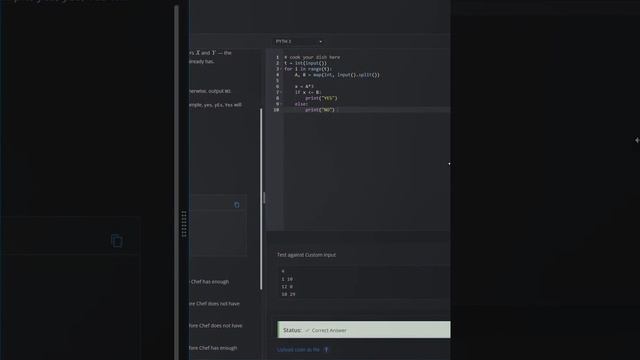Click the '10 29' custom input row

click(288, 294)
